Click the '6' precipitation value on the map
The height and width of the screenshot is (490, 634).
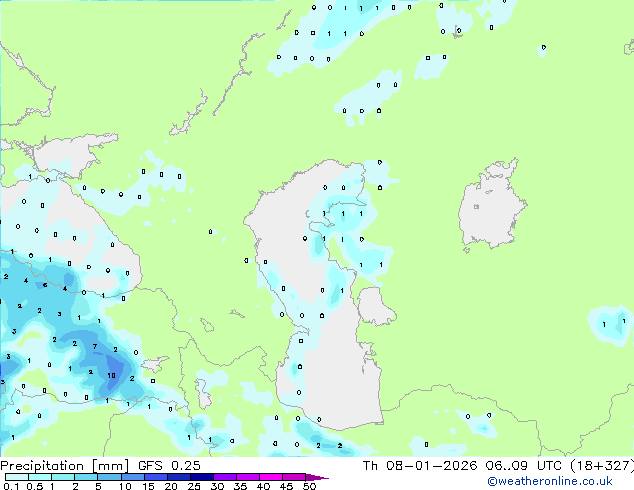45,285
